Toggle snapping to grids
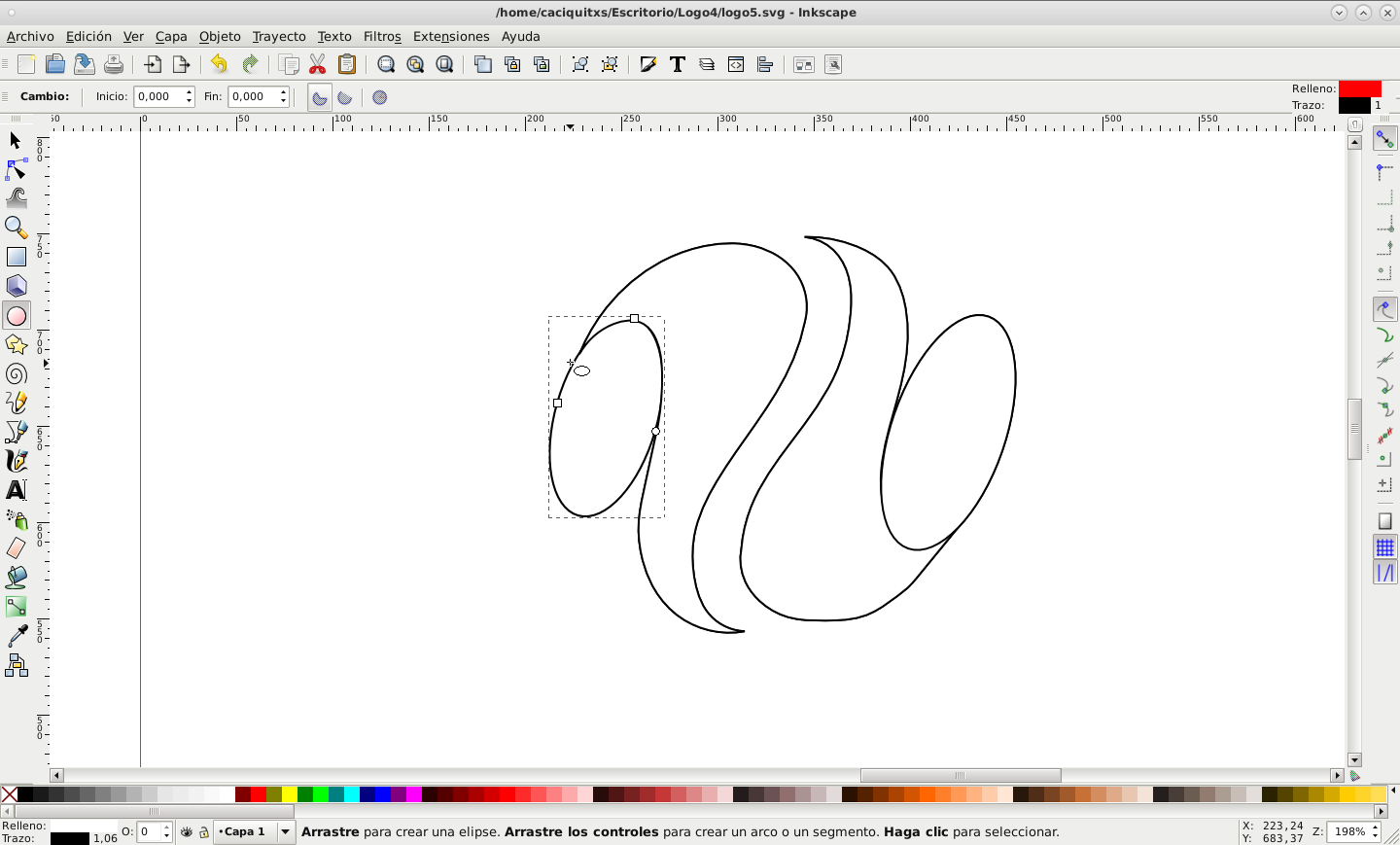 tap(1384, 547)
